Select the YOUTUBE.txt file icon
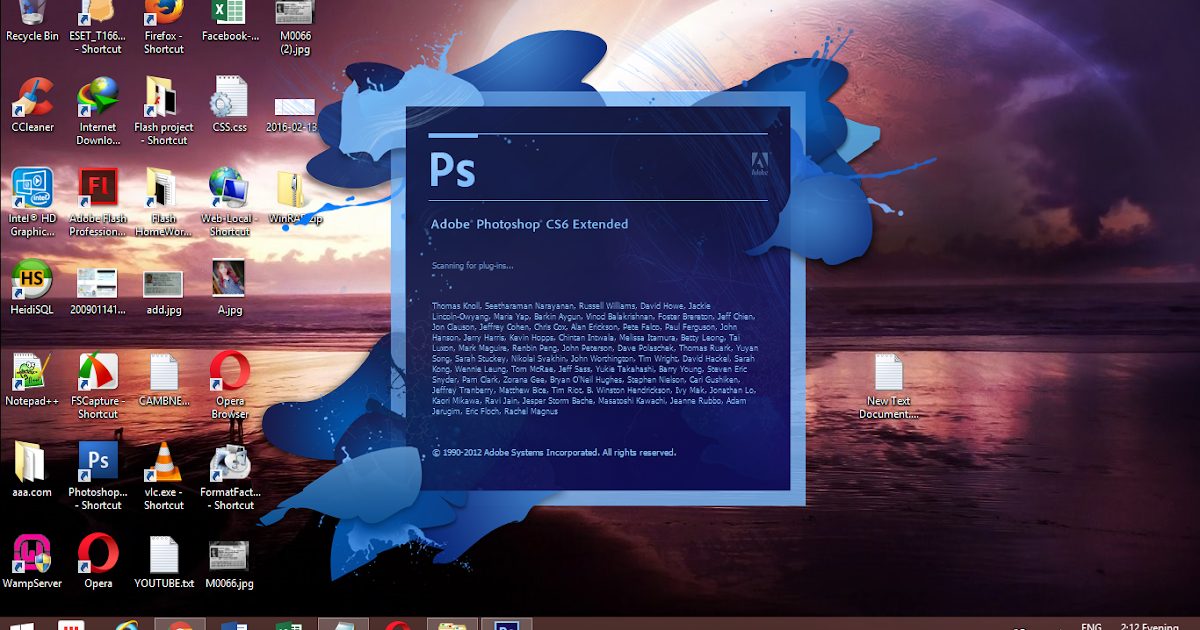1200x630 pixels. click(x=163, y=554)
